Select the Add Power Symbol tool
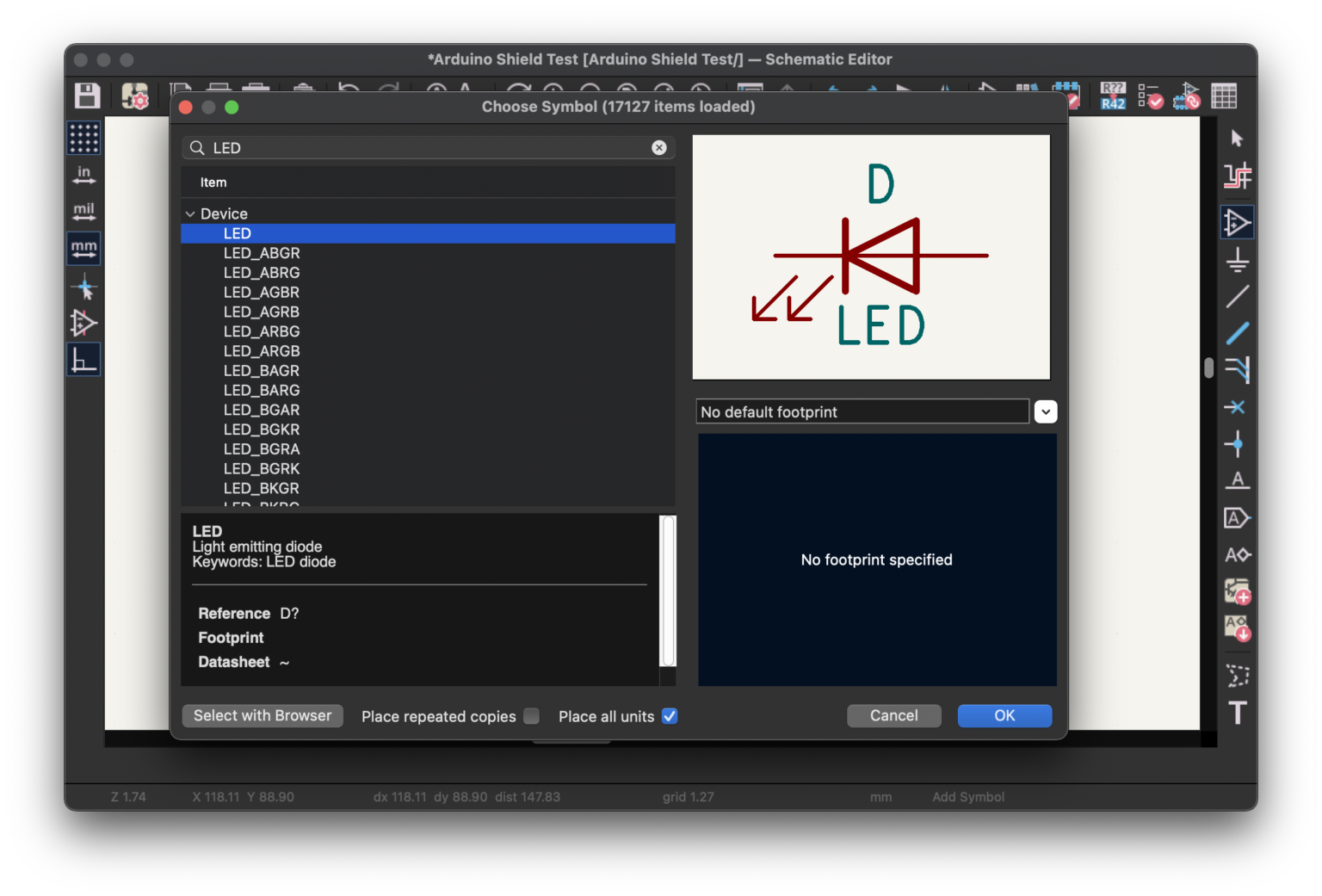 1237,259
